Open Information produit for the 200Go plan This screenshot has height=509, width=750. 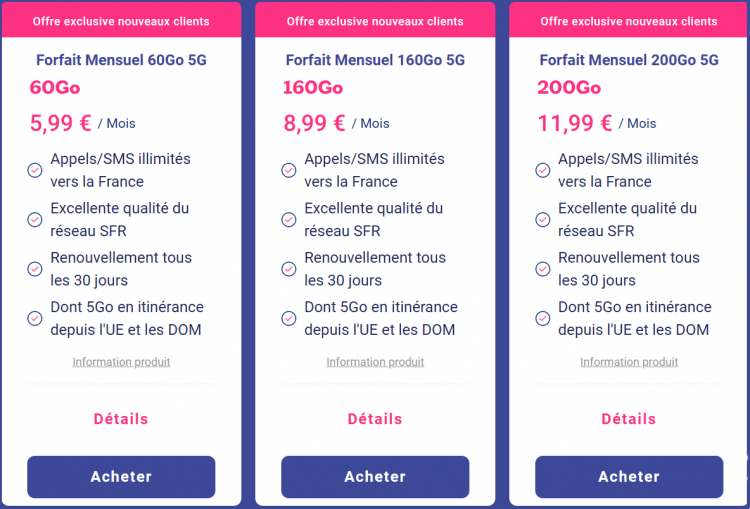(x=629, y=362)
